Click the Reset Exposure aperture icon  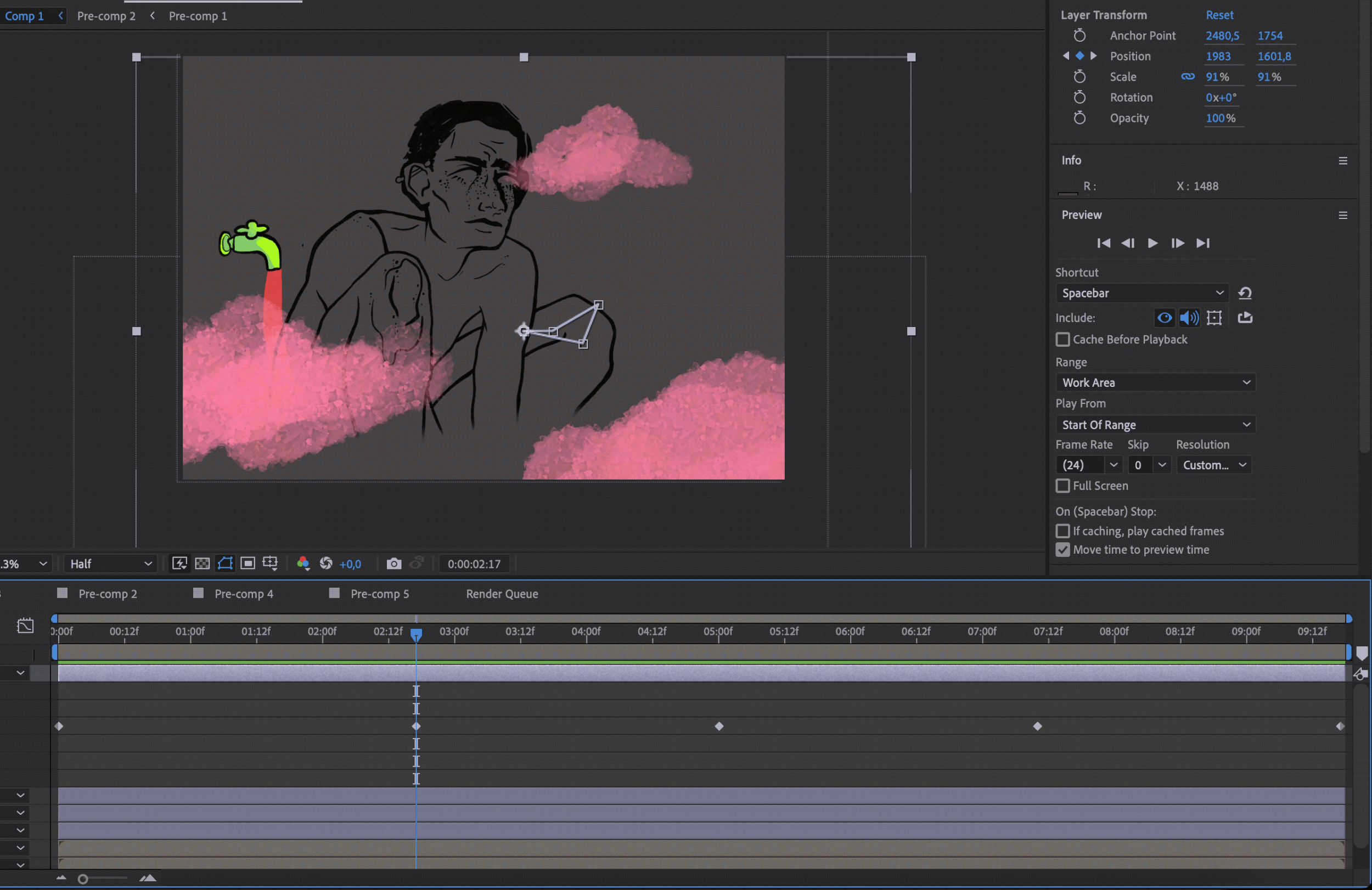(x=325, y=563)
